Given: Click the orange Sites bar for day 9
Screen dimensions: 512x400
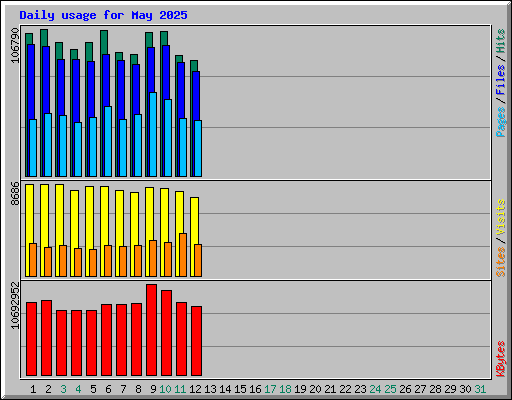Looking at the screenshot, I should tap(153, 258).
